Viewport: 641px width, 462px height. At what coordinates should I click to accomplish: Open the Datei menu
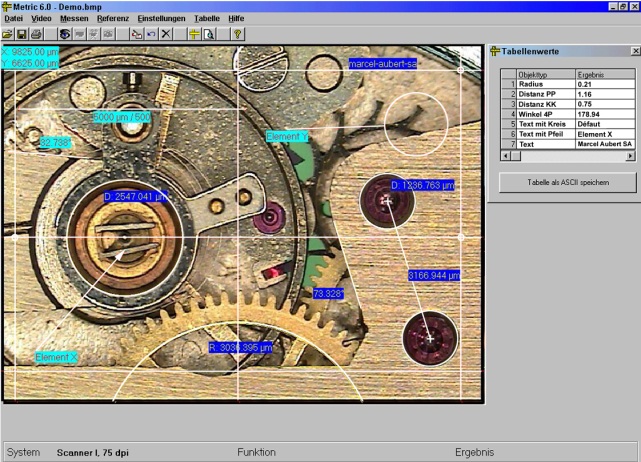[x=13, y=18]
